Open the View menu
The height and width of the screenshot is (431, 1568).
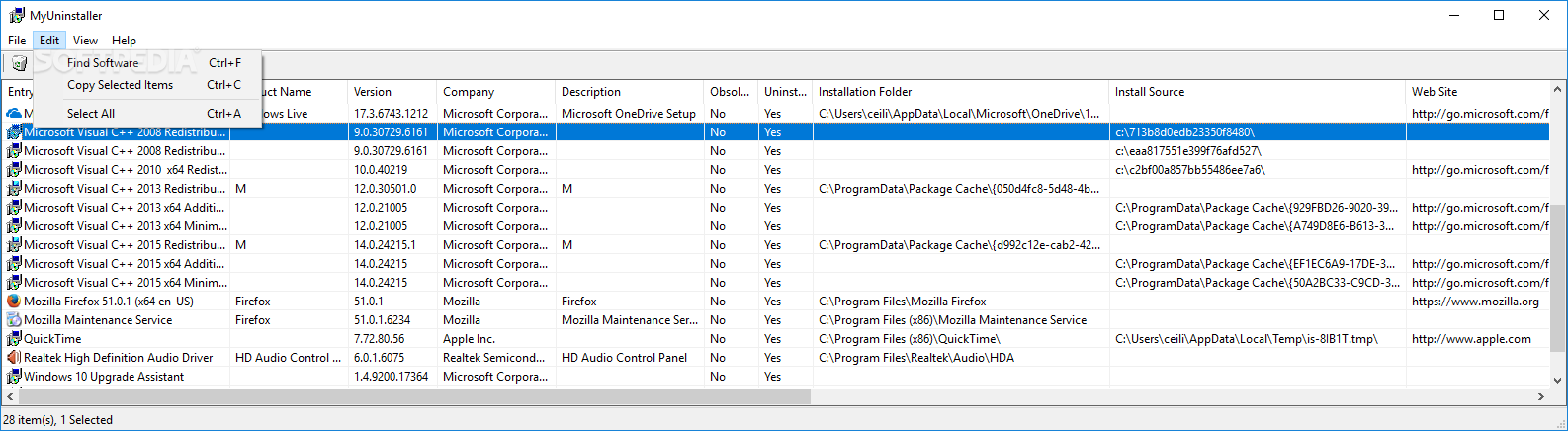[85, 41]
